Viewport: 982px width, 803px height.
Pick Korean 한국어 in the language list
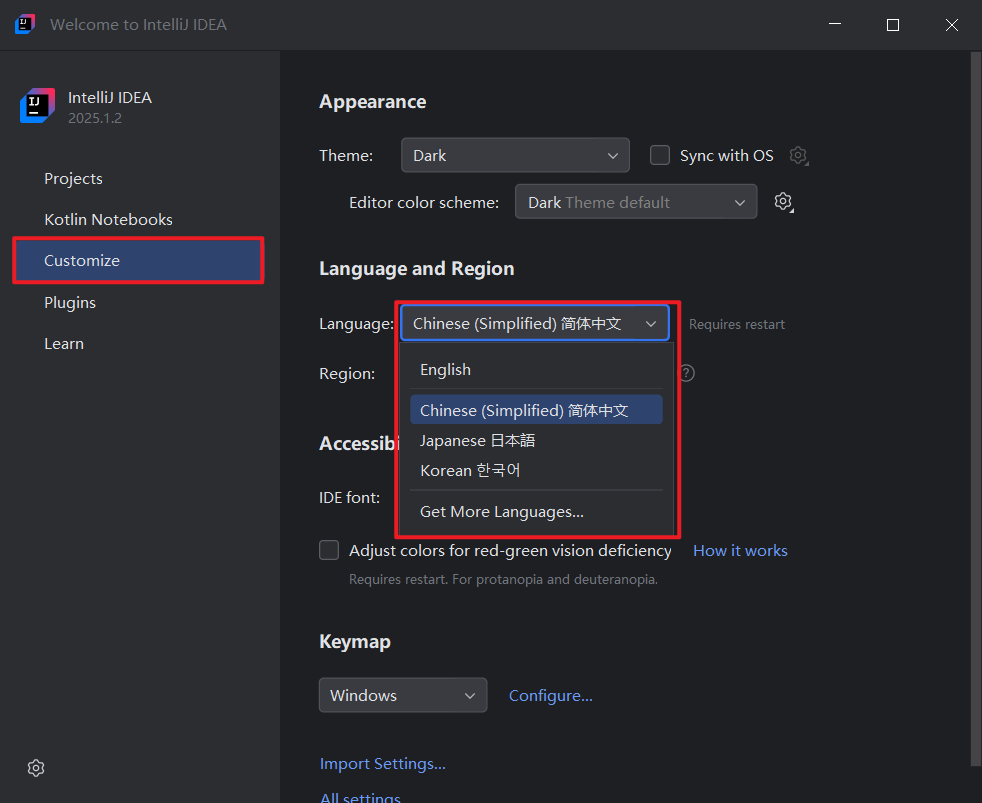click(x=536, y=470)
